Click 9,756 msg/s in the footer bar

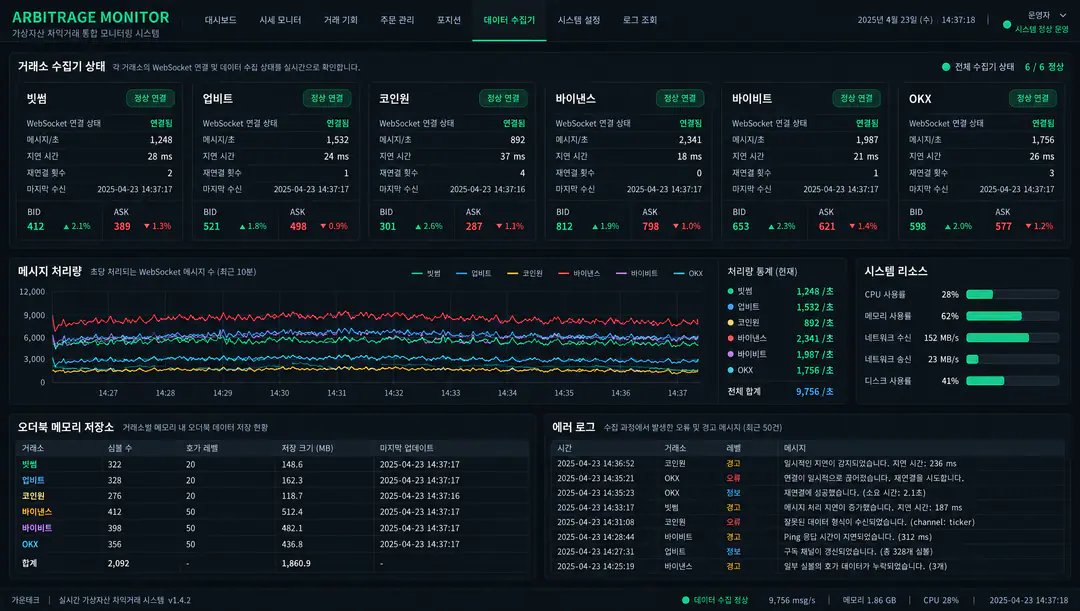point(791,600)
